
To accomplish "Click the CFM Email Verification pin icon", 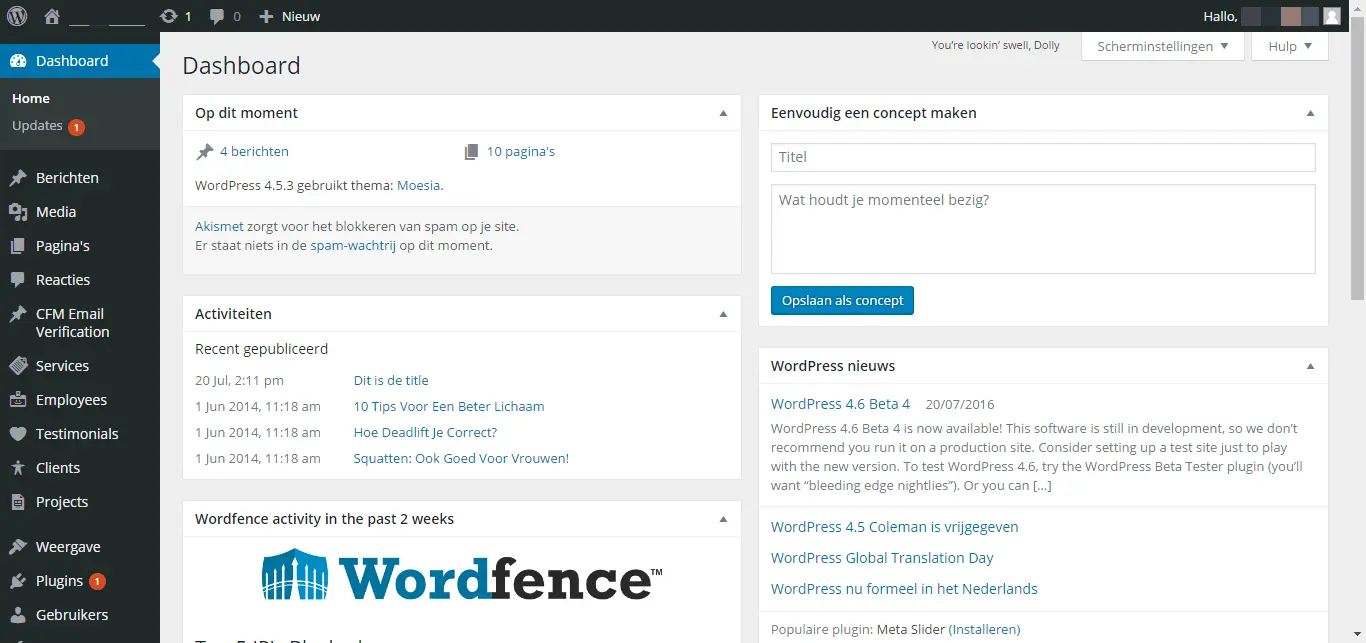I will 18,314.
